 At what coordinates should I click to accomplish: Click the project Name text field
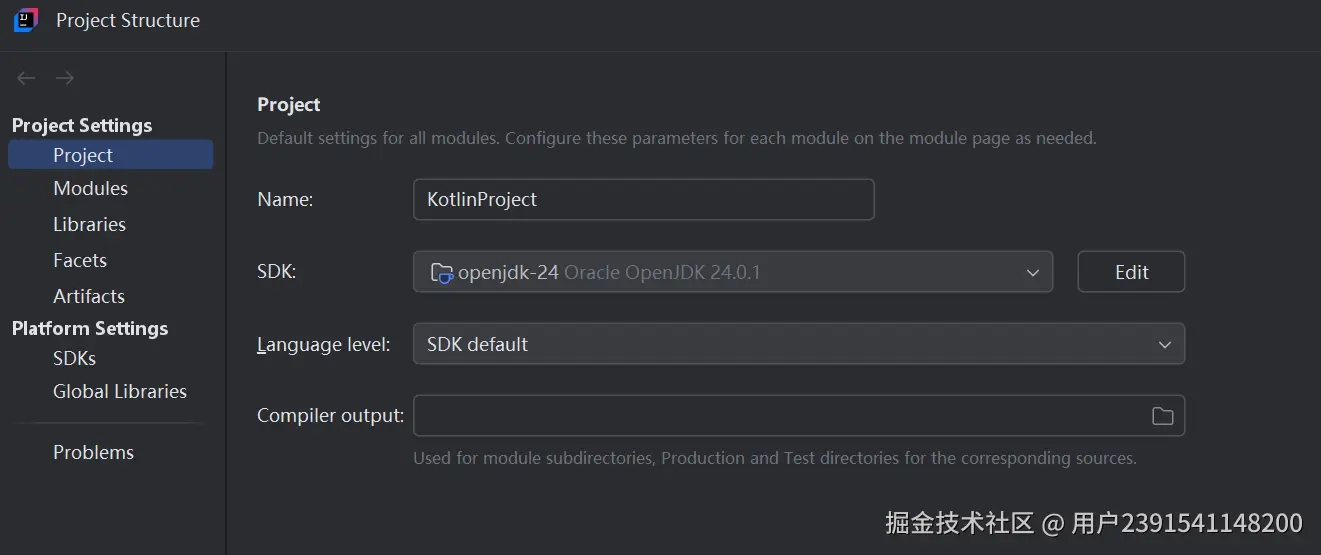(643, 199)
